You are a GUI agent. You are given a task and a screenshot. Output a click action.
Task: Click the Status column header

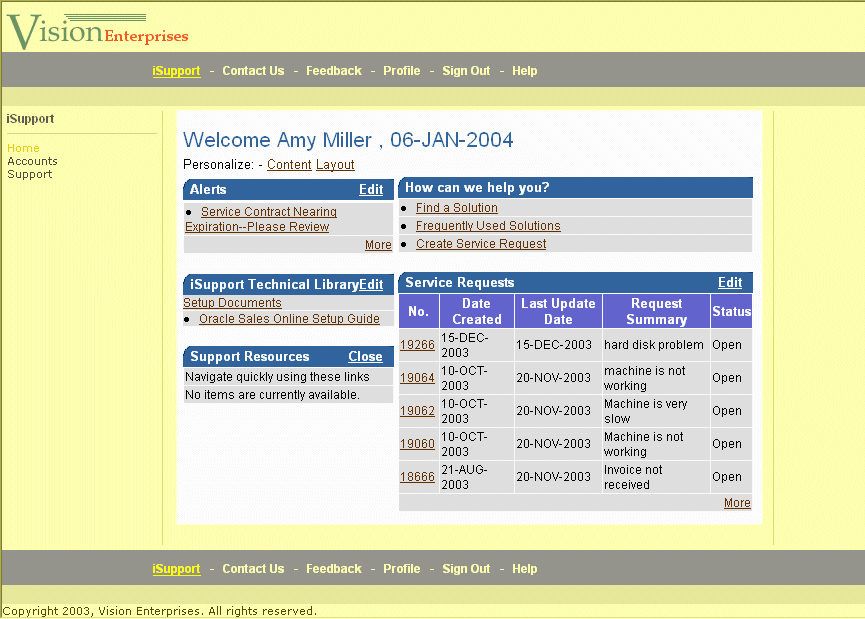(x=731, y=311)
